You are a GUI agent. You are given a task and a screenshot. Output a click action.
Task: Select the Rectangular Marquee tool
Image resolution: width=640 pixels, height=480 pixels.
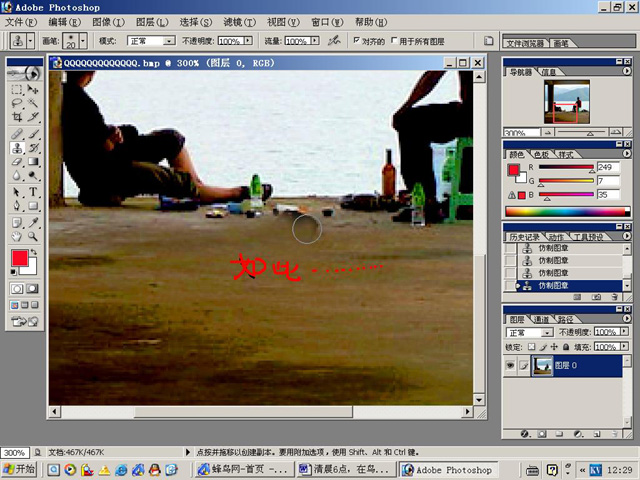(x=17, y=89)
